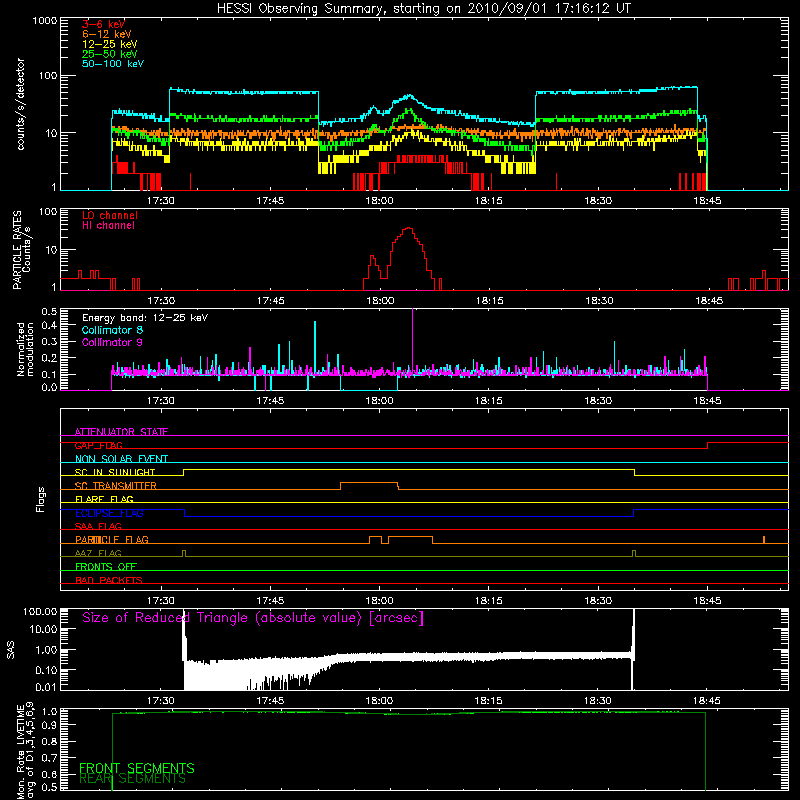Click 18:30 tick label under counts plot
The image size is (800, 800).
[598, 201]
